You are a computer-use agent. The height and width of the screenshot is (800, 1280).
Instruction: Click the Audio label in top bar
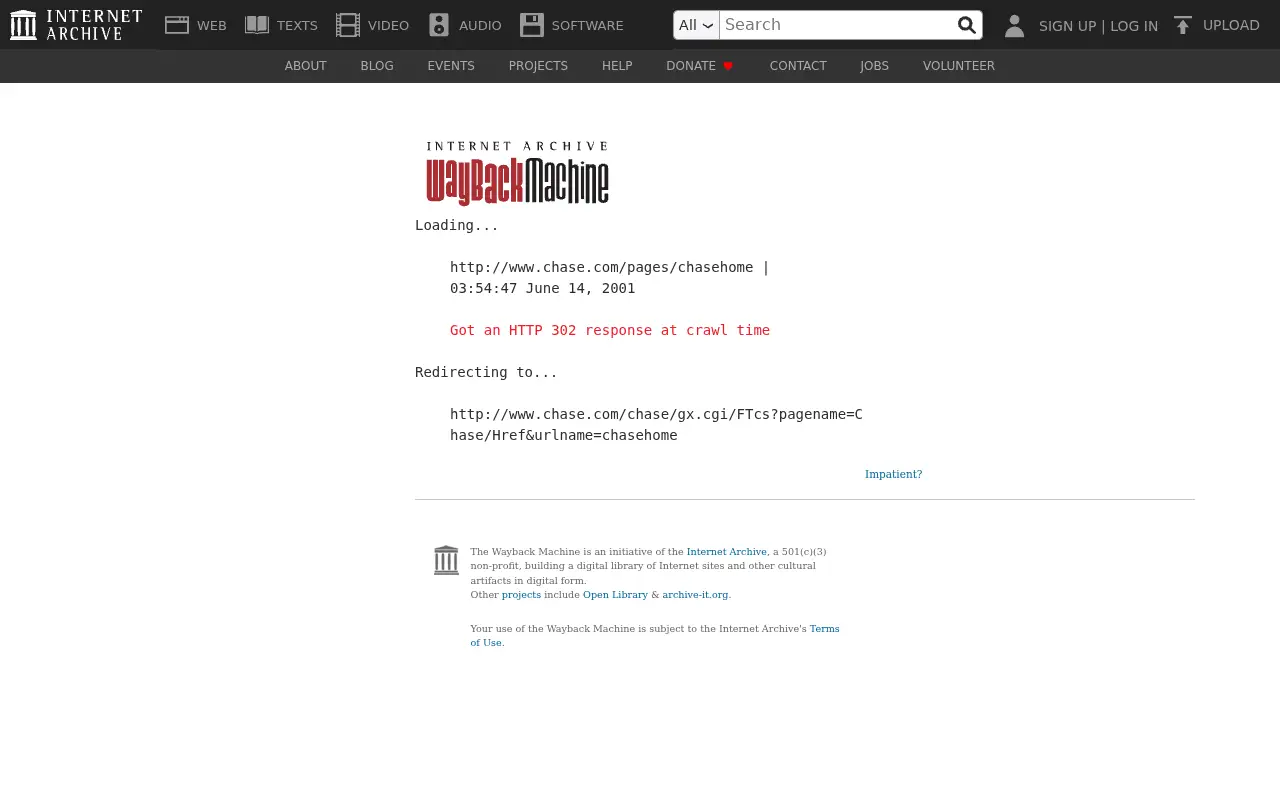[480, 25]
